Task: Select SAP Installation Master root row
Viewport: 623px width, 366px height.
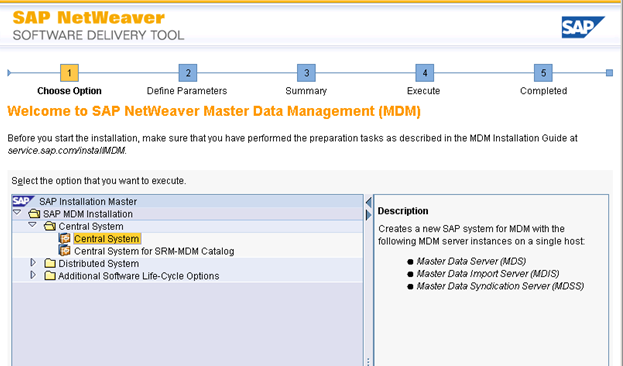Action: pos(188,201)
